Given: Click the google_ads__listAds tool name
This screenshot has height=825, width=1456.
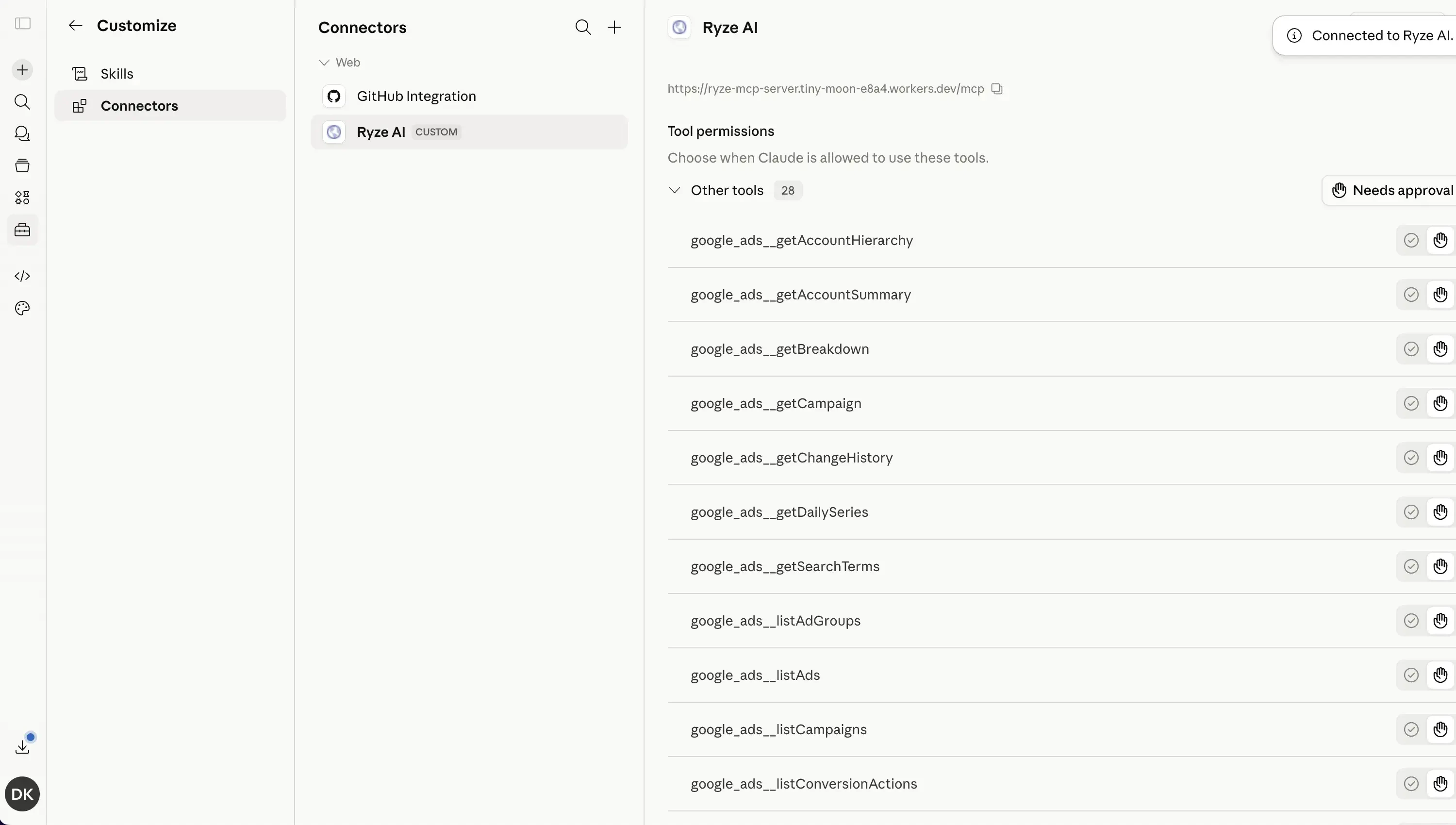Looking at the screenshot, I should point(755,676).
